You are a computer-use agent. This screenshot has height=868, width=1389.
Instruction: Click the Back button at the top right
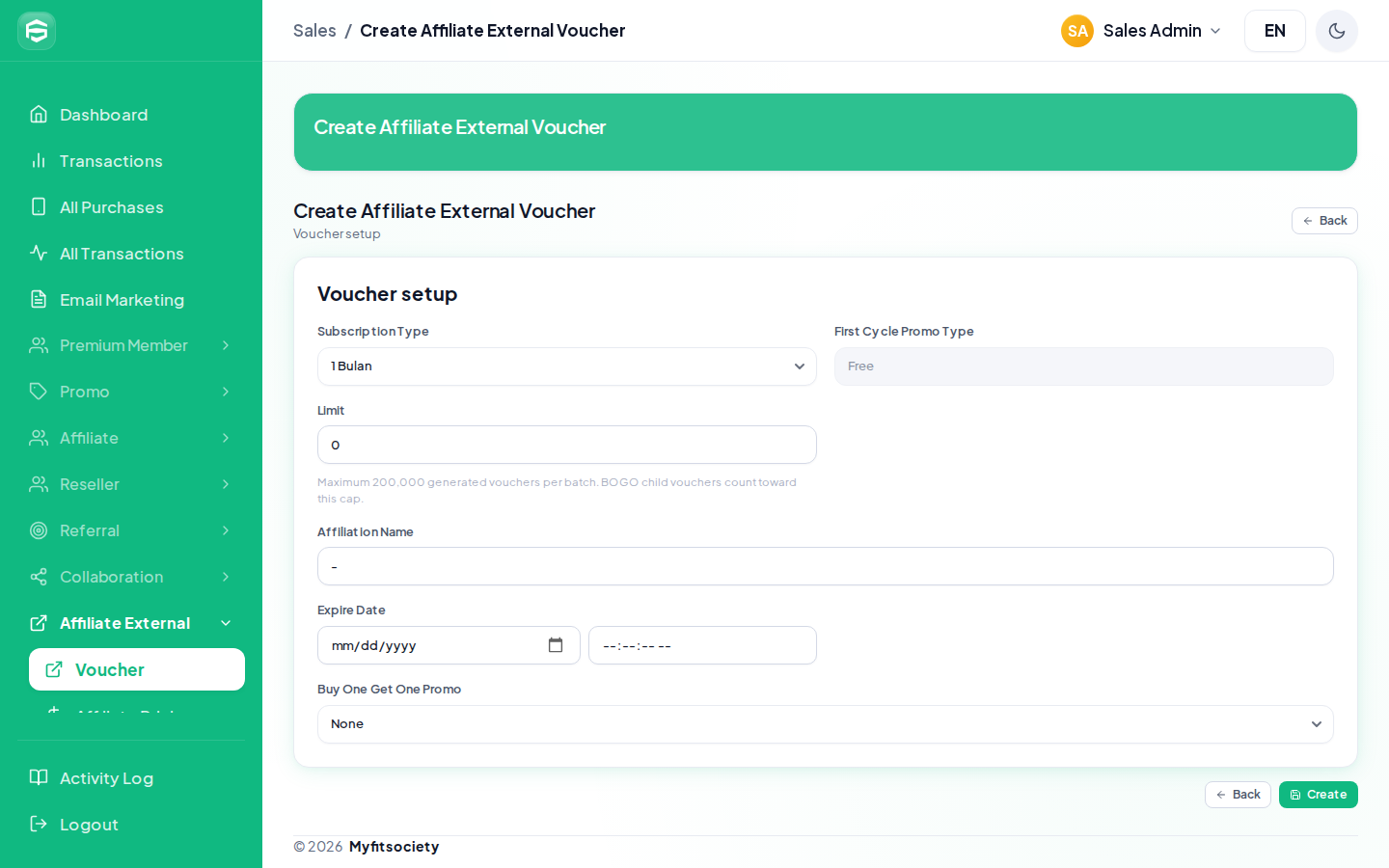click(x=1324, y=221)
